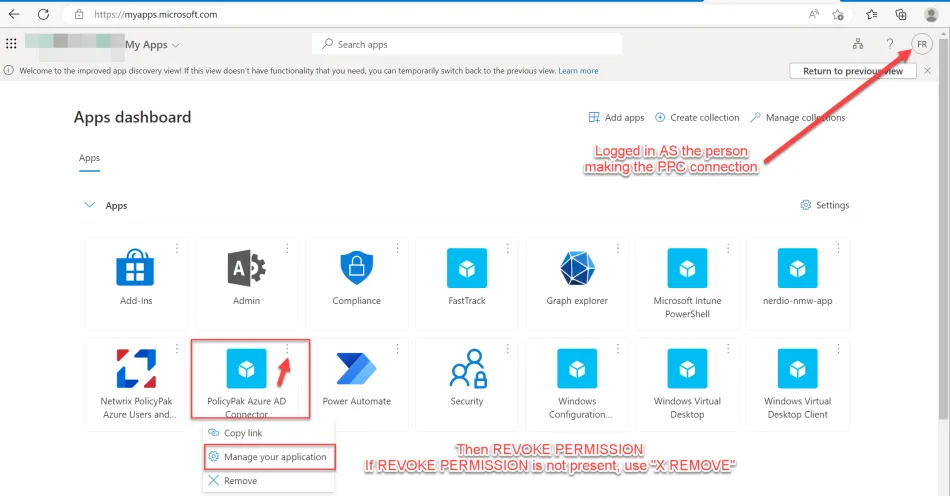Open the FR account profile menu
The width and height of the screenshot is (950, 496).
[922, 44]
